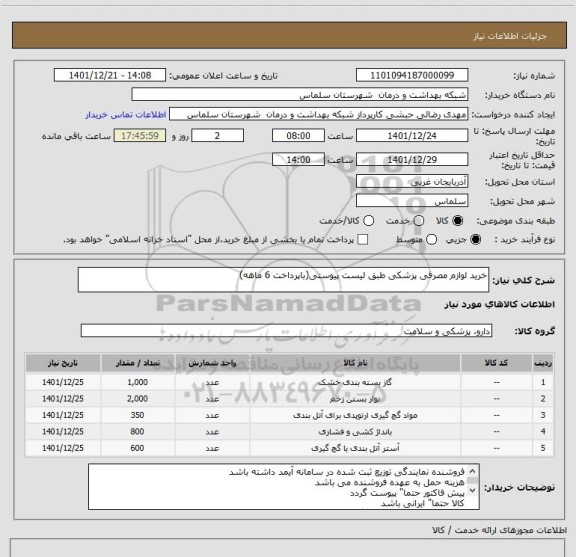Select the کالا radio button
576x557 pixels.
click(x=458, y=221)
